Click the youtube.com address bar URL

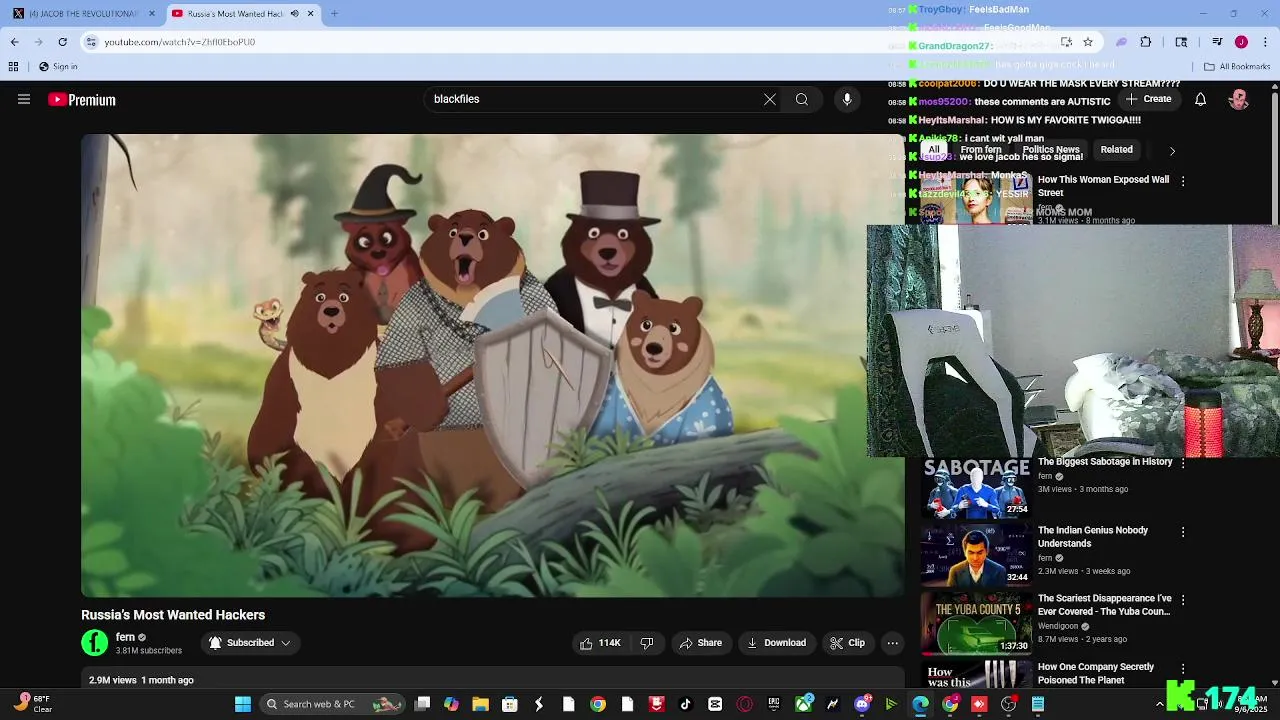tap(180, 42)
